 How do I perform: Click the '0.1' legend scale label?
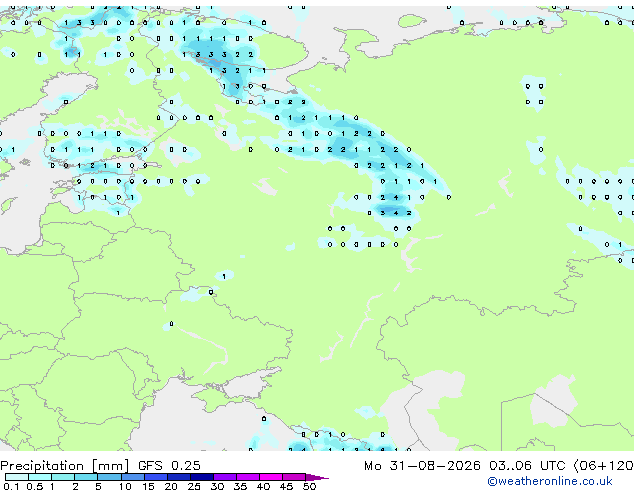coord(11,486)
